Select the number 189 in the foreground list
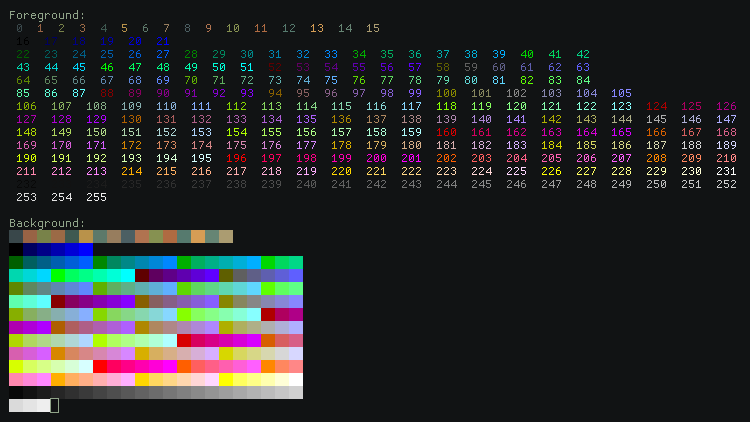750x422 pixels. point(726,146)
